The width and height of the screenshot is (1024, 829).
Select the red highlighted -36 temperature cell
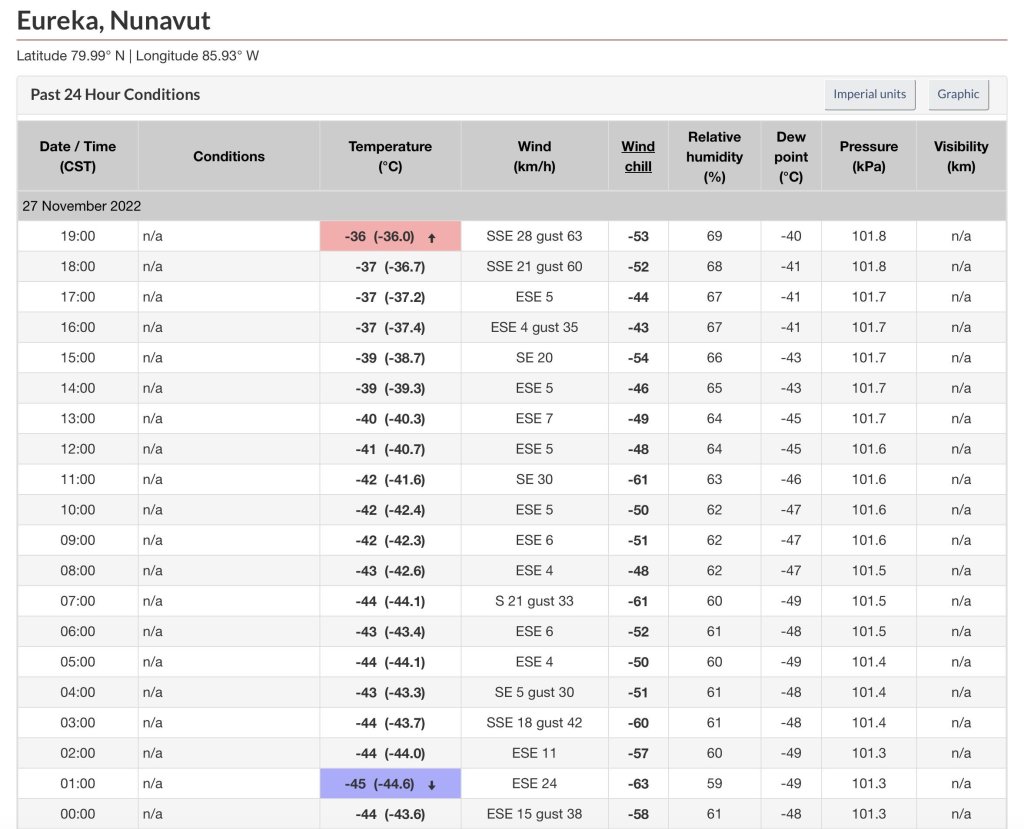pos(390,237)
